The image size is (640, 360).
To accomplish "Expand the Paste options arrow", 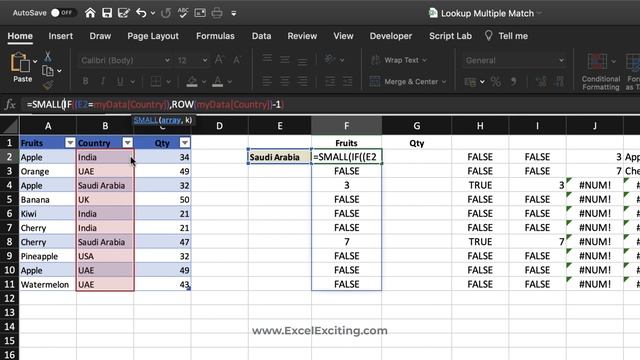I will click(x=35, y=62).
